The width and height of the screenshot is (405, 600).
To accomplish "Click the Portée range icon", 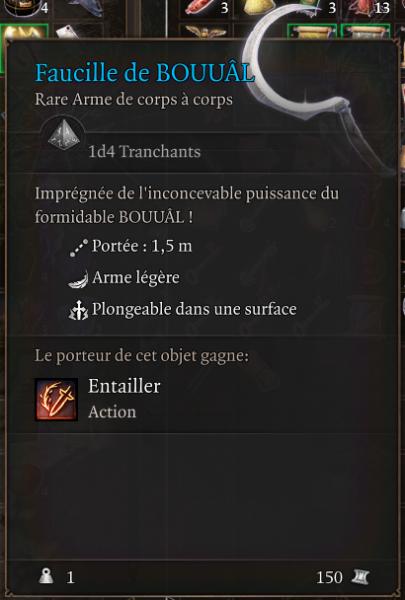I will (79, 248).
